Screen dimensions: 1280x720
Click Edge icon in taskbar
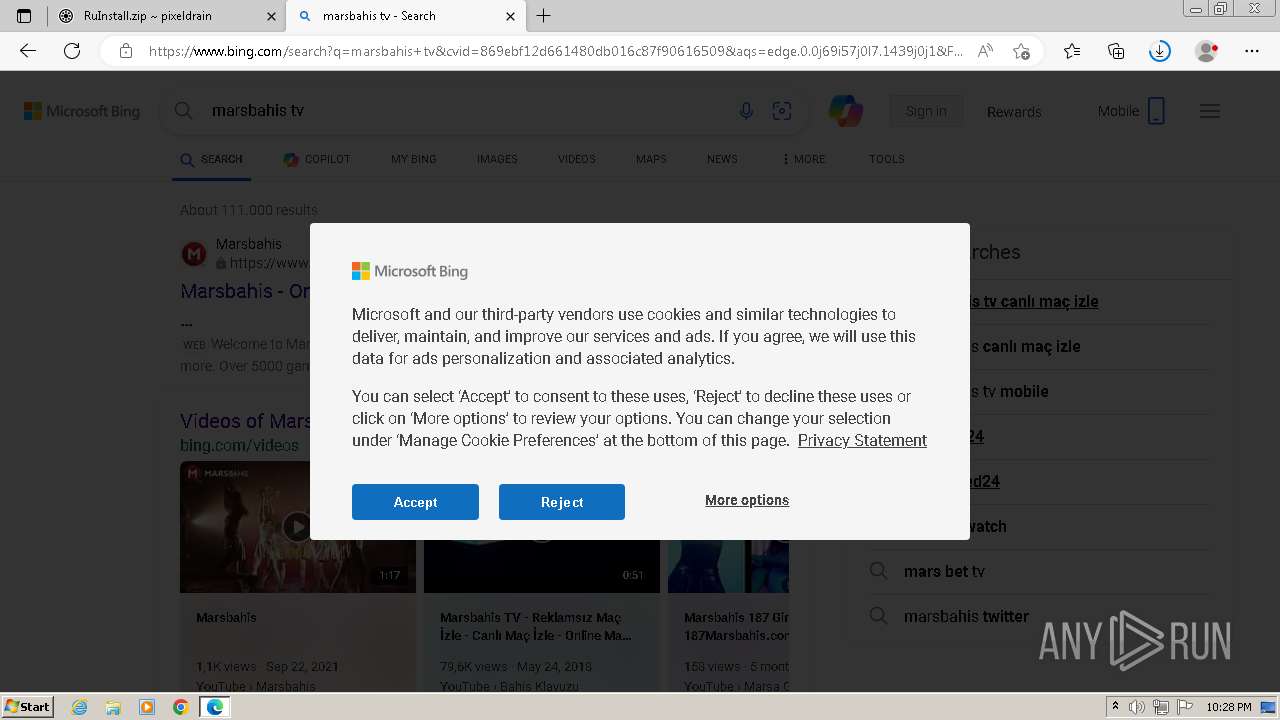coord(214,707)
